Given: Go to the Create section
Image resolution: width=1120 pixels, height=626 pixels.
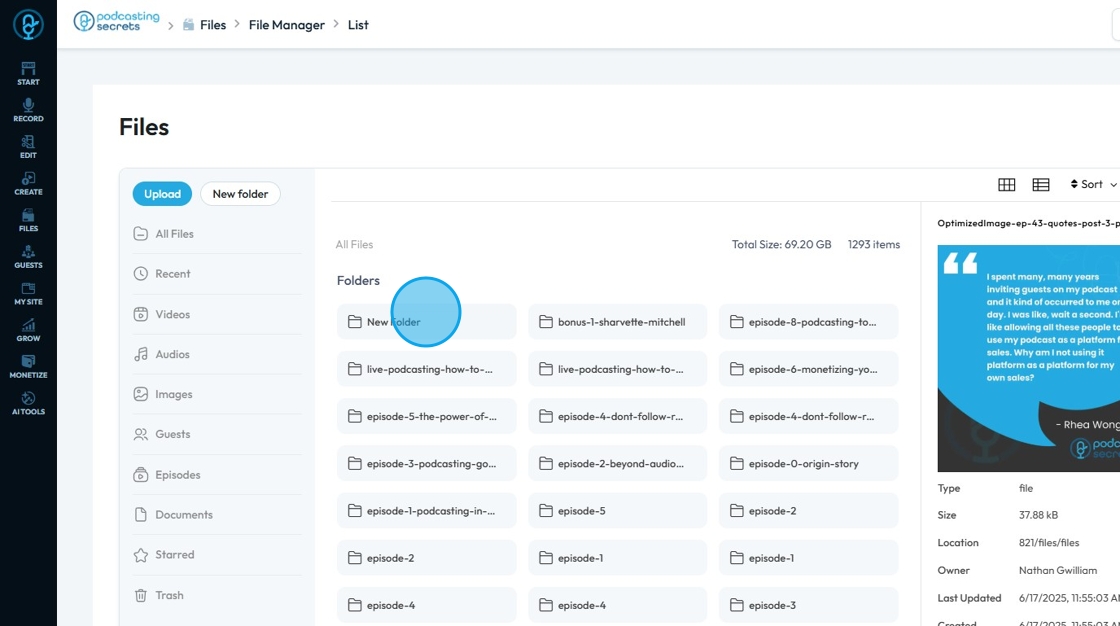Looking at the screenshot, I should tap(28, 183).
